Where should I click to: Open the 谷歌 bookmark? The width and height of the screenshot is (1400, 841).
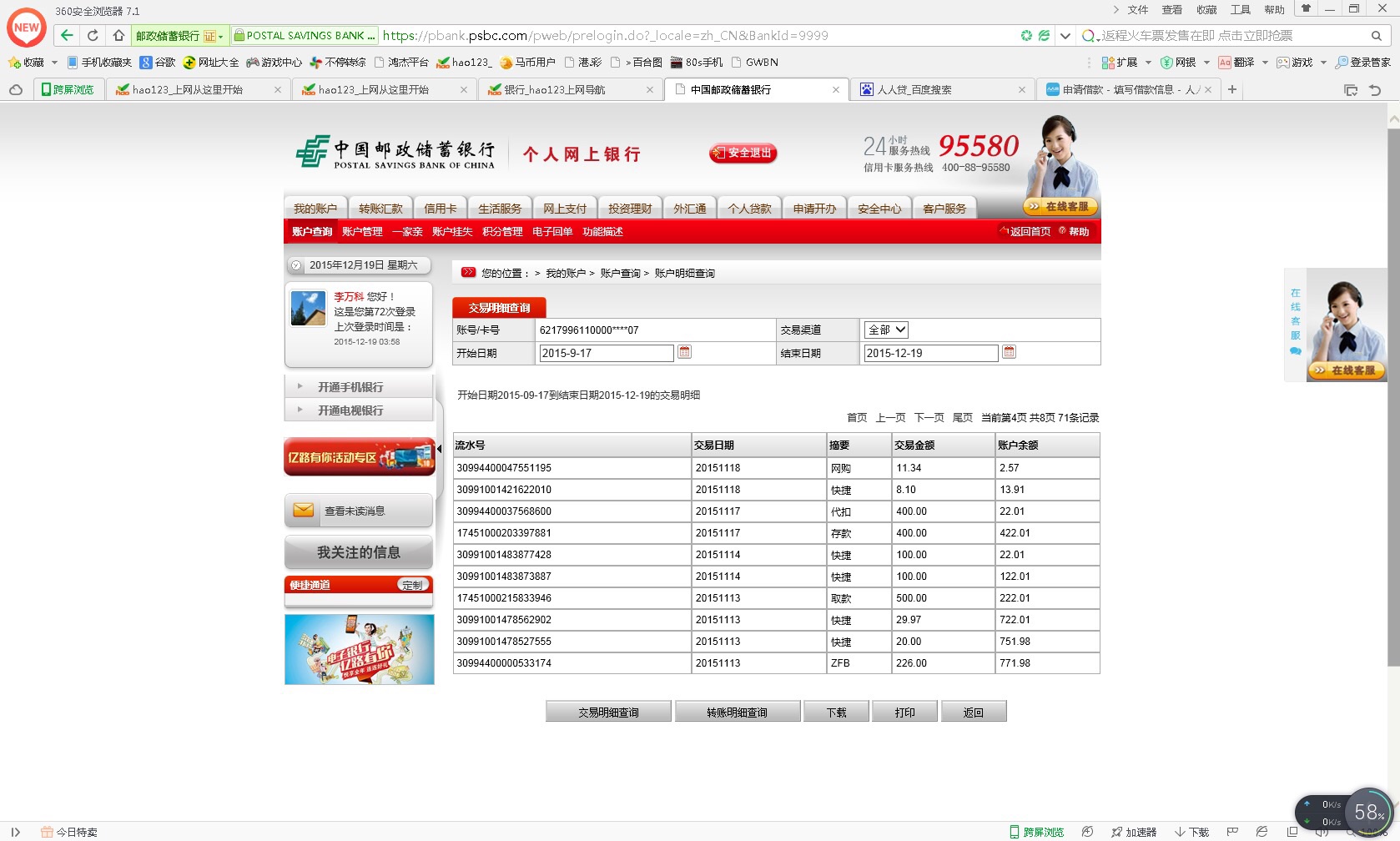pos(158,63)
